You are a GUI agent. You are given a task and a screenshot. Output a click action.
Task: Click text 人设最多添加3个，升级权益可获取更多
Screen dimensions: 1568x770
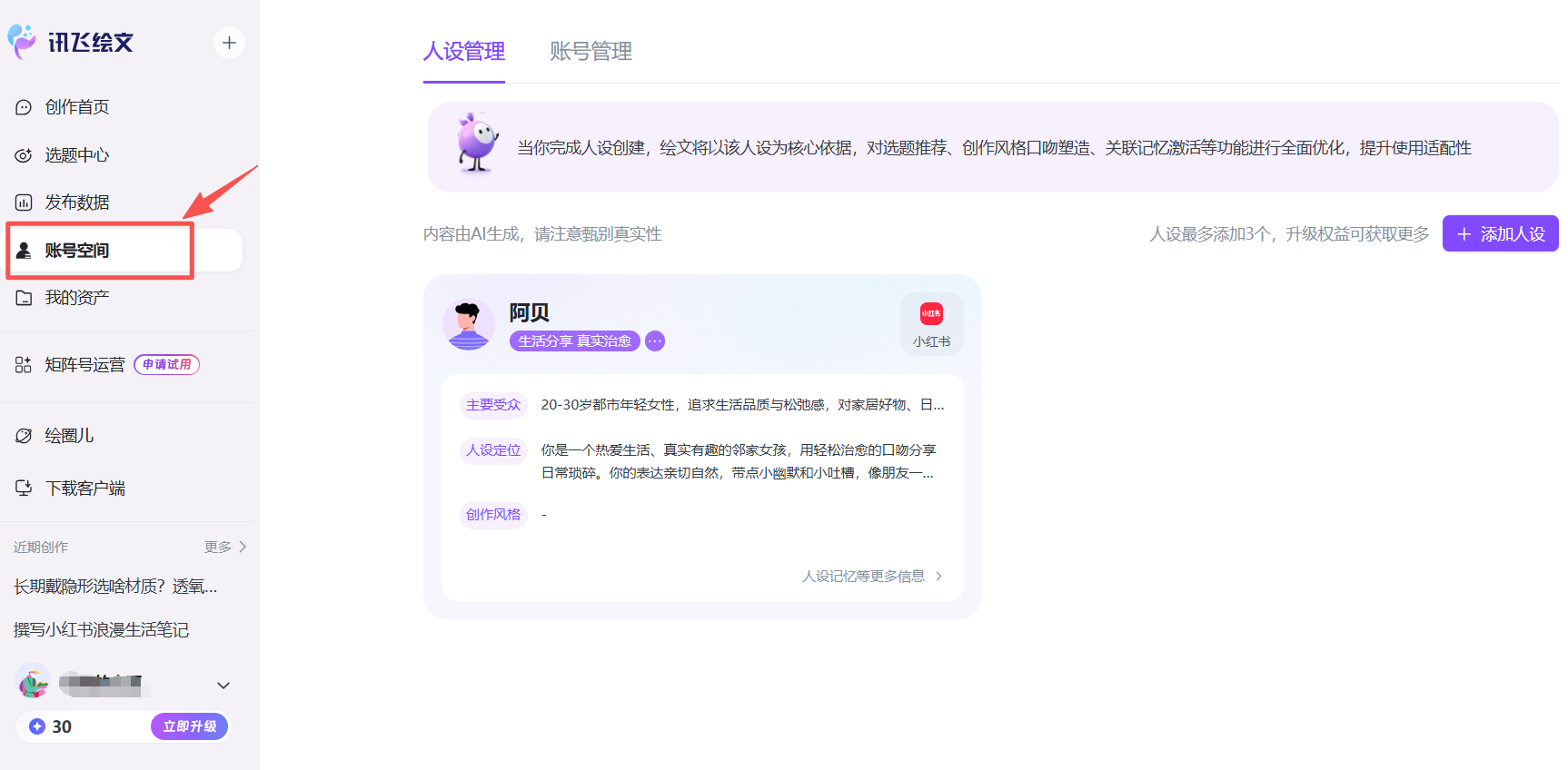pyautogui.click(x=1289, y=234)
